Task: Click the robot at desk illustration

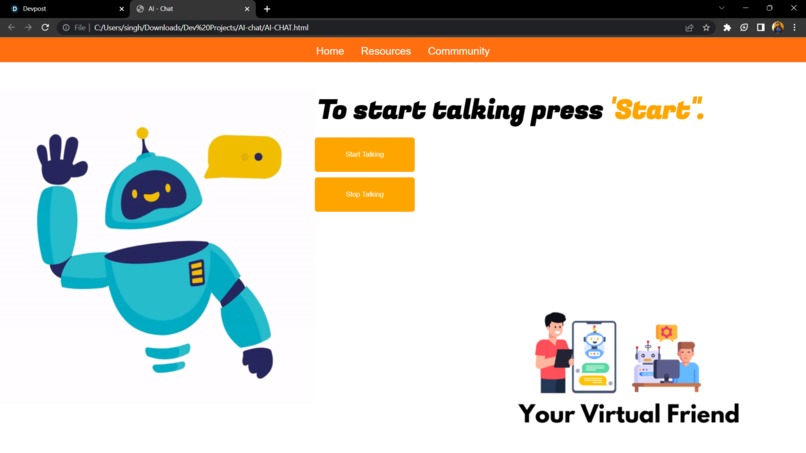Action: [x=666, y=358]
